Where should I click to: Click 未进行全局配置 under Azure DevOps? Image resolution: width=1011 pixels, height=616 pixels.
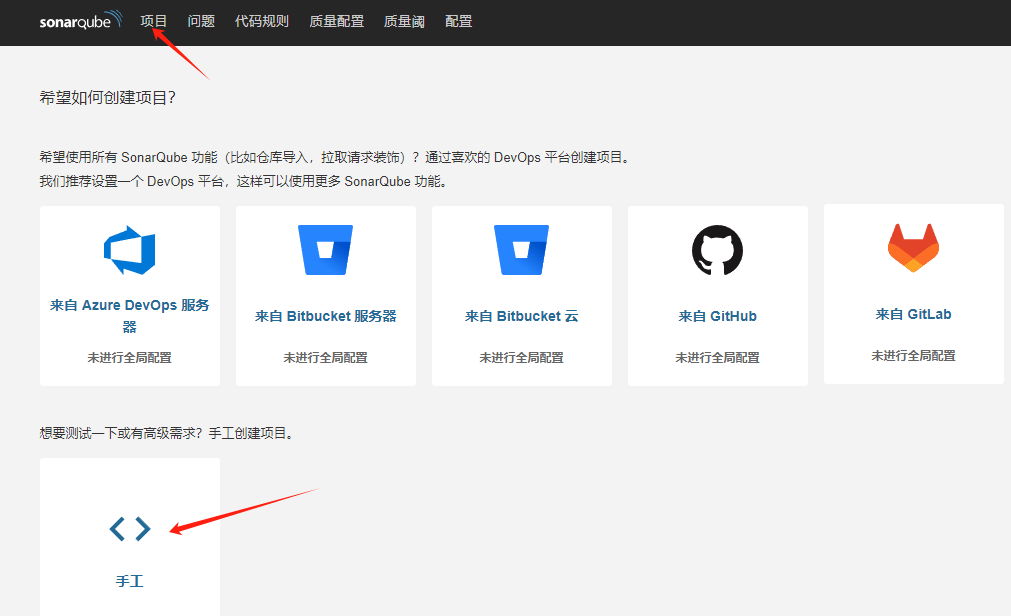tap(130, 357)
